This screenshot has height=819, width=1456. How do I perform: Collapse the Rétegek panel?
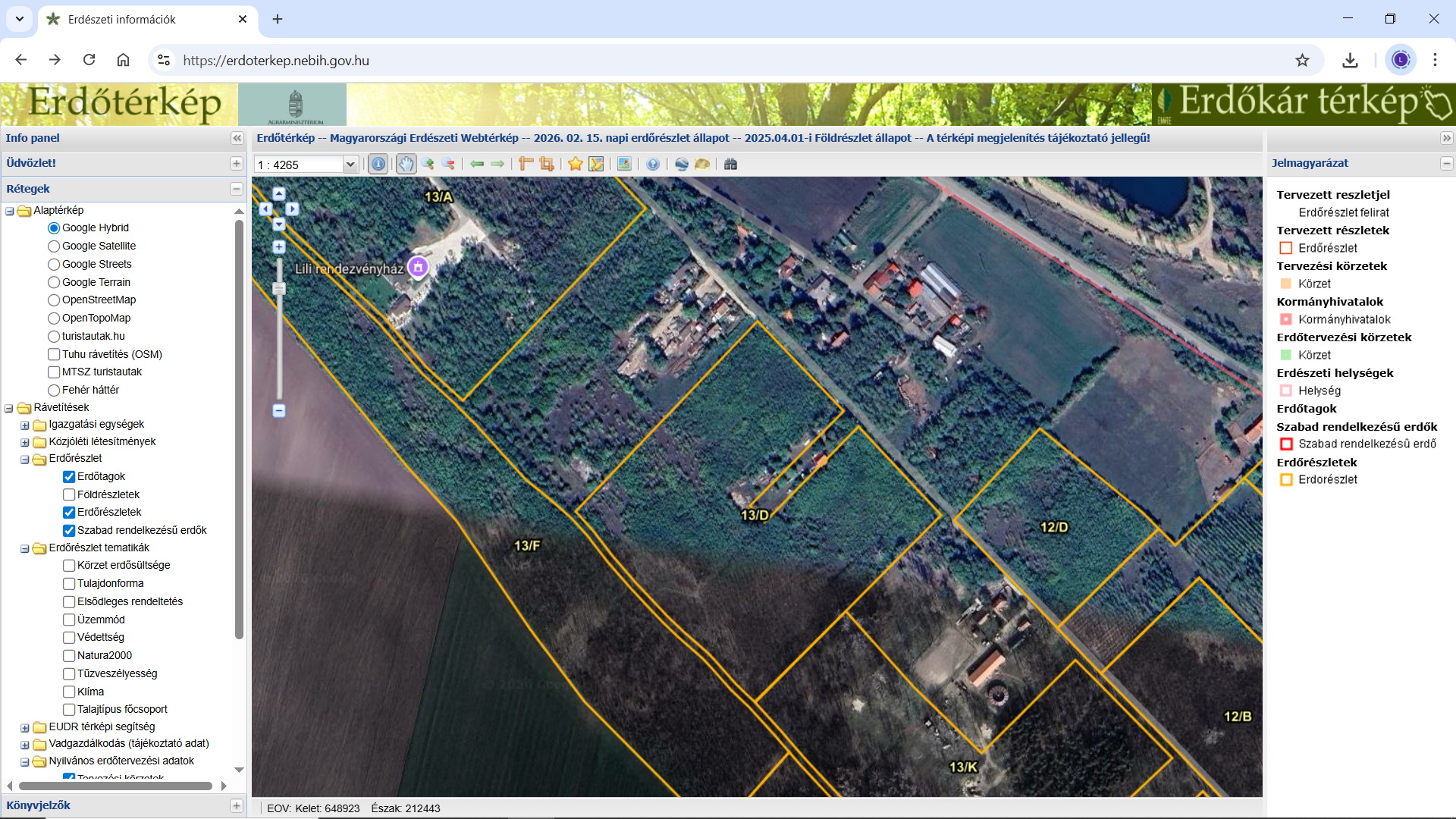coord(237,189)
